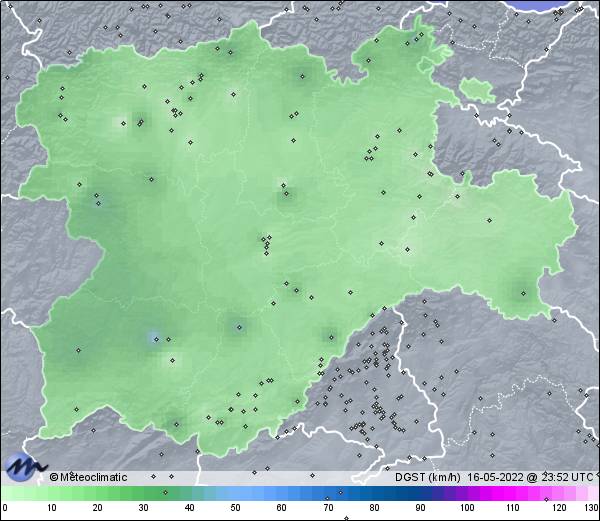
Task: Click the 16-05-2022 date text
Action: 495,477
